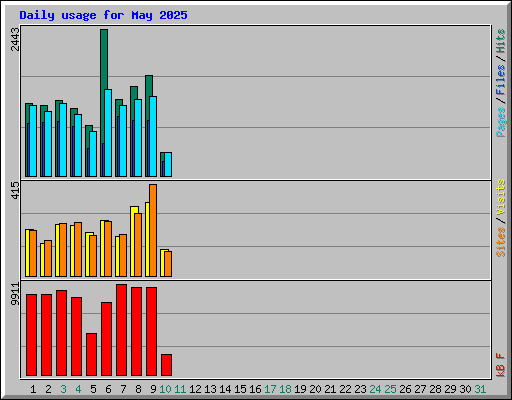This screenshot has width=512, height=400.
Task: Select day 9 label on the x-axis
Action: [153, 389]
